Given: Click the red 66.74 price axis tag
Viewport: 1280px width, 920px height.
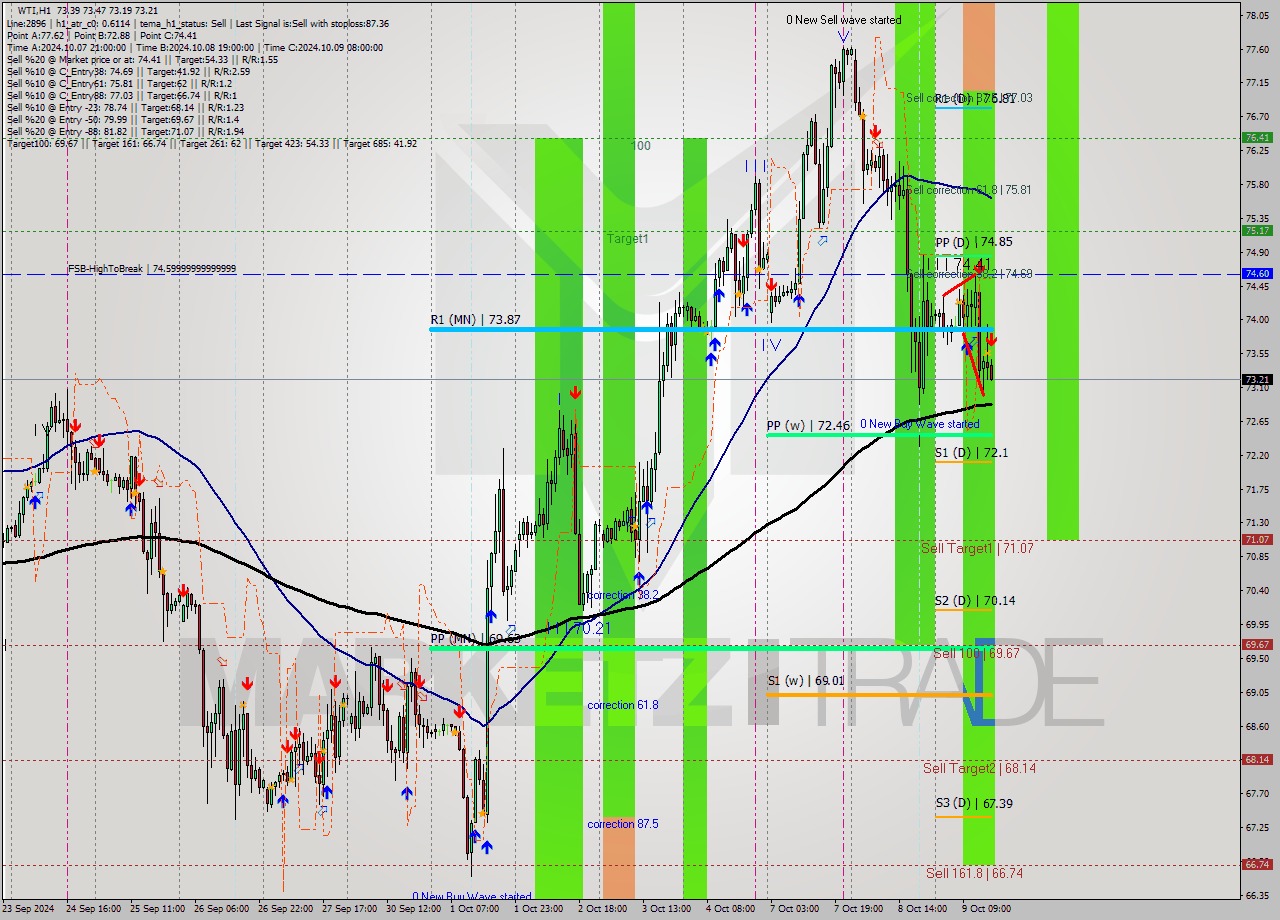Looking at the screenshot, I should [1256, 865].
